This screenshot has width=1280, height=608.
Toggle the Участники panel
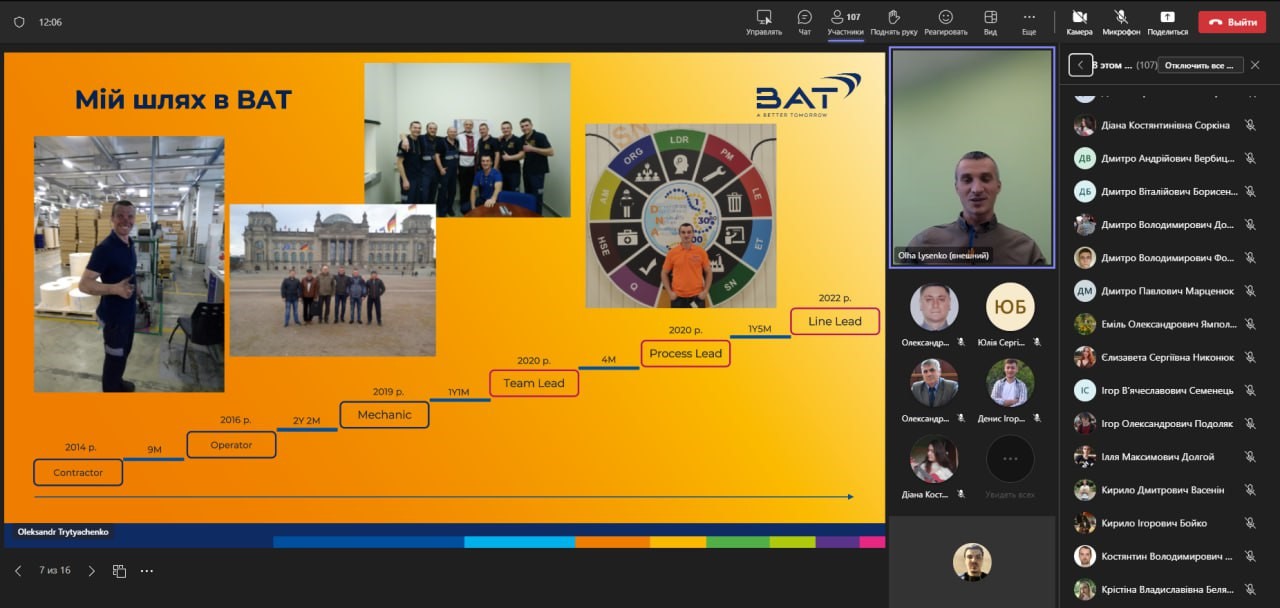845,22
